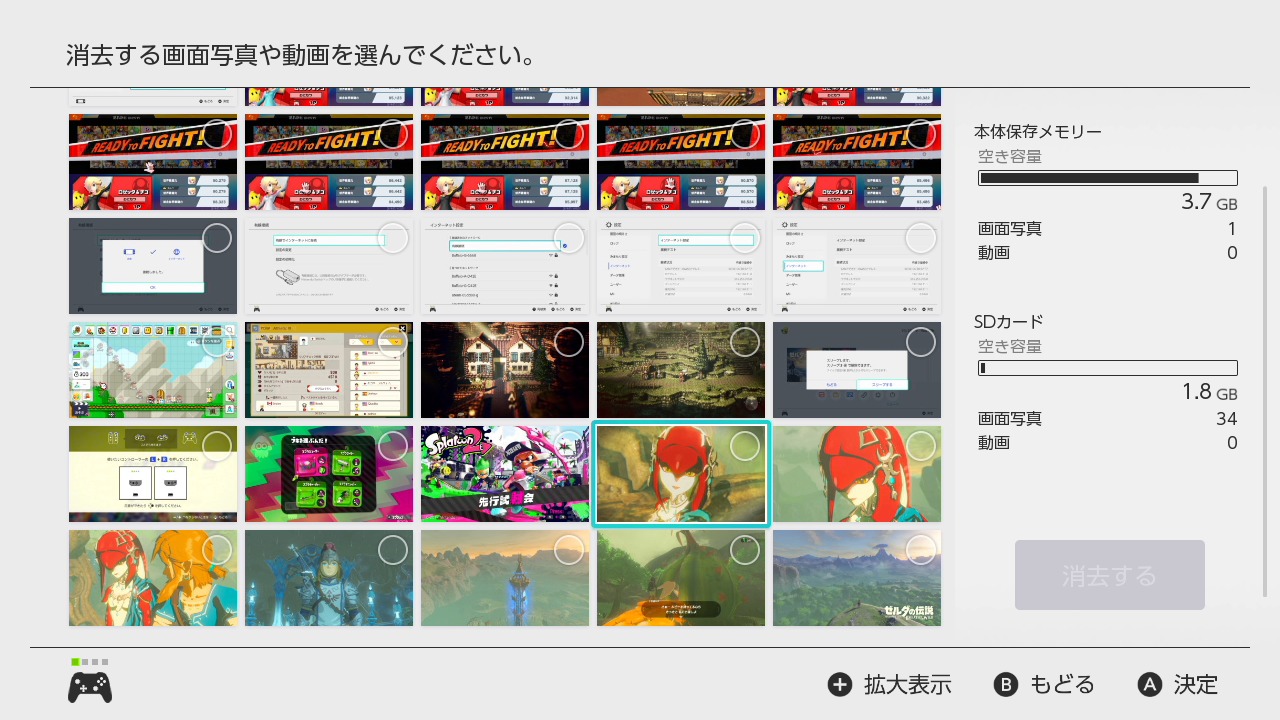Screen dimensions: 1280x720
Task: Click the controller icon at bottom left
Action: 90,687
